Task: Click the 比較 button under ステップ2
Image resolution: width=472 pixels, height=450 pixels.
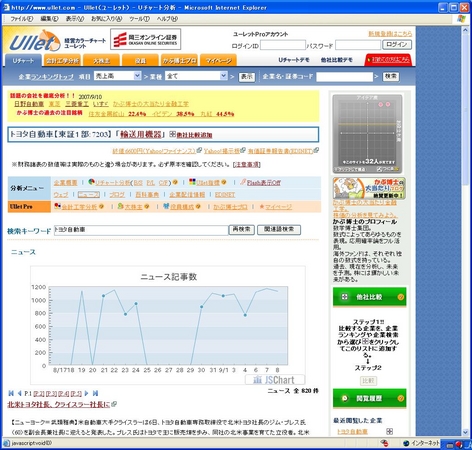Action: 368,381
